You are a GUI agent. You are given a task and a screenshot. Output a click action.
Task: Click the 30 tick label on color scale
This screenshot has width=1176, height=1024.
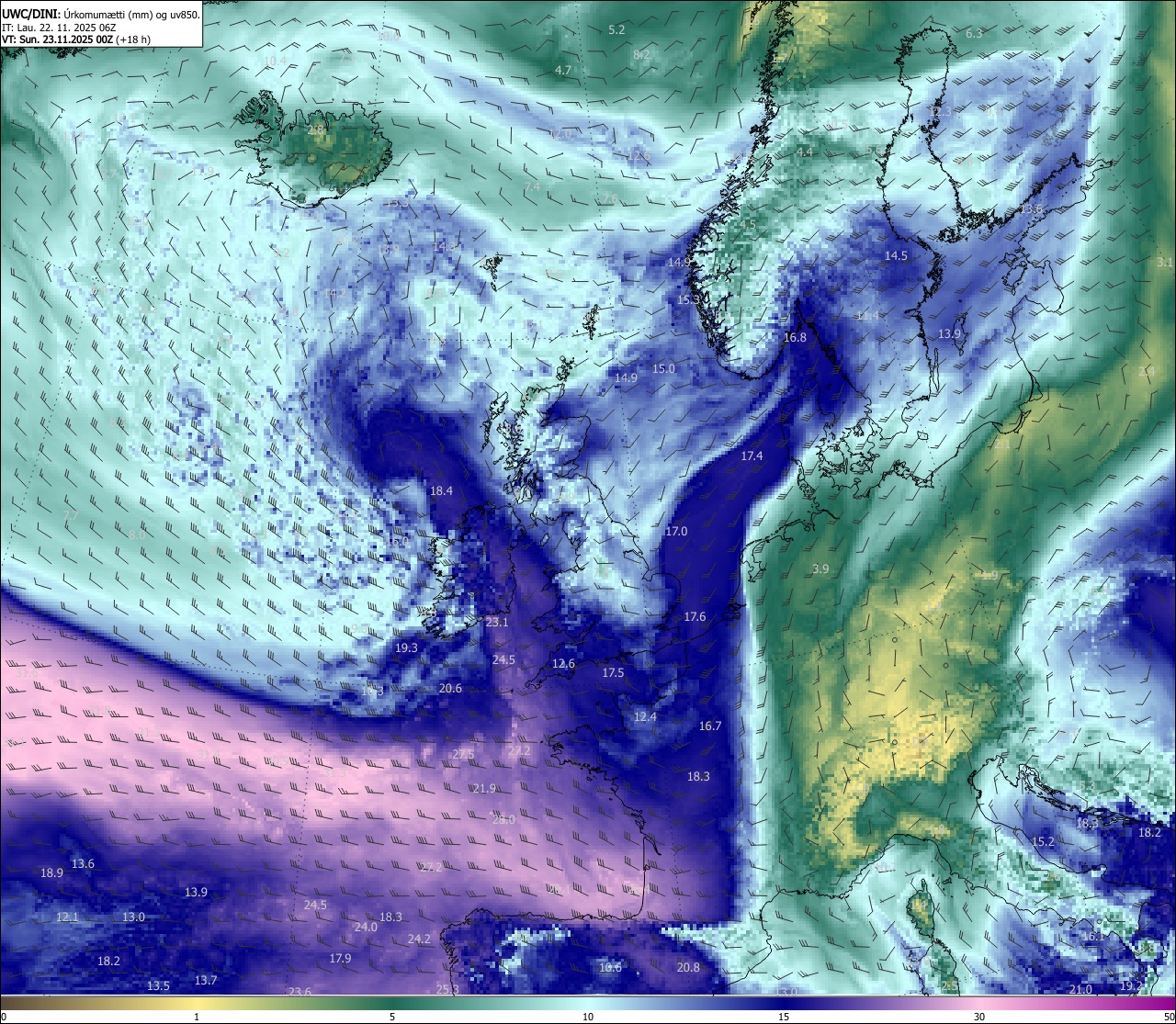click(979, 1017)
